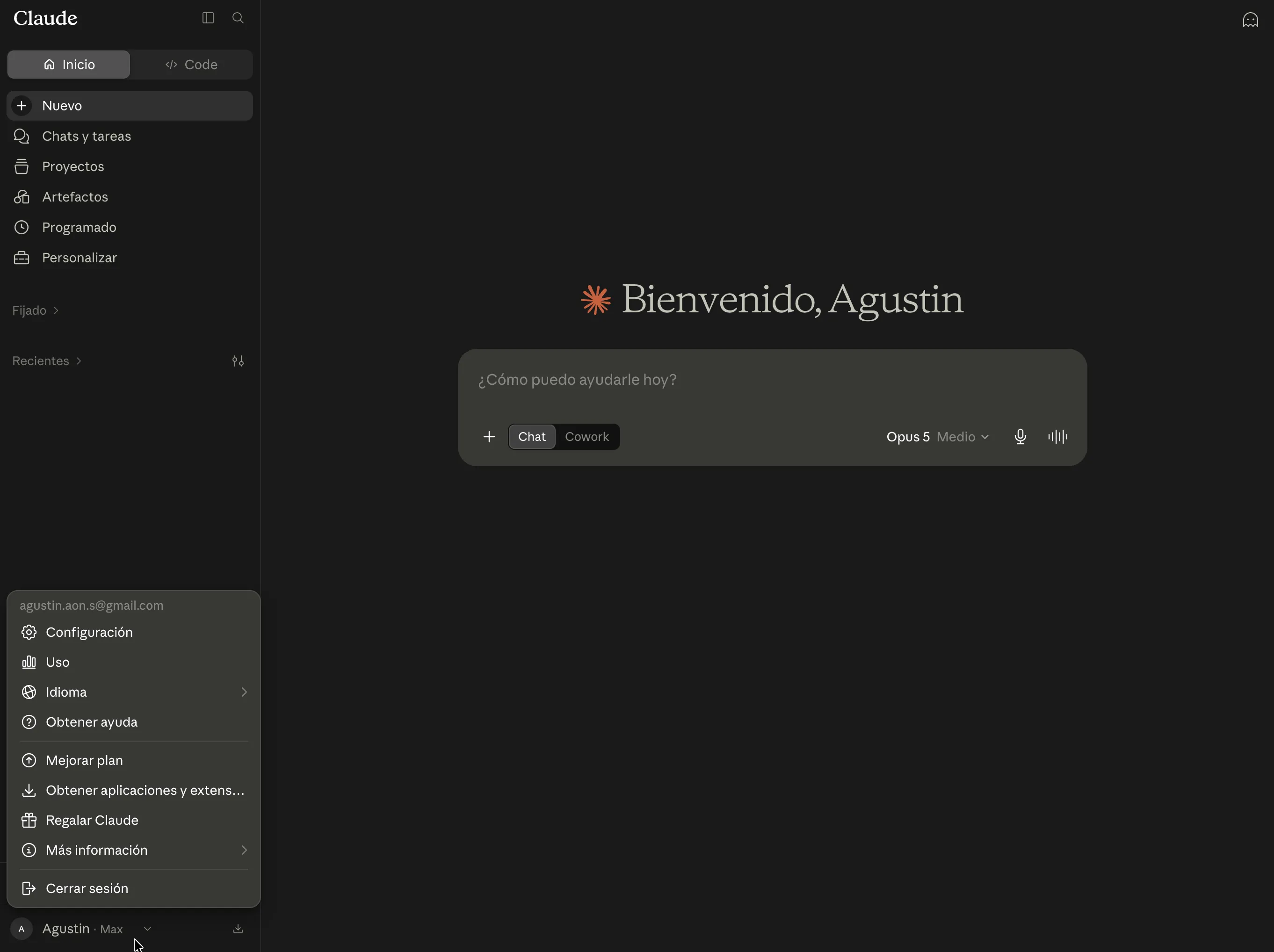
Task: Open Configuración from the account menu
Action: [x=134, y=632]
